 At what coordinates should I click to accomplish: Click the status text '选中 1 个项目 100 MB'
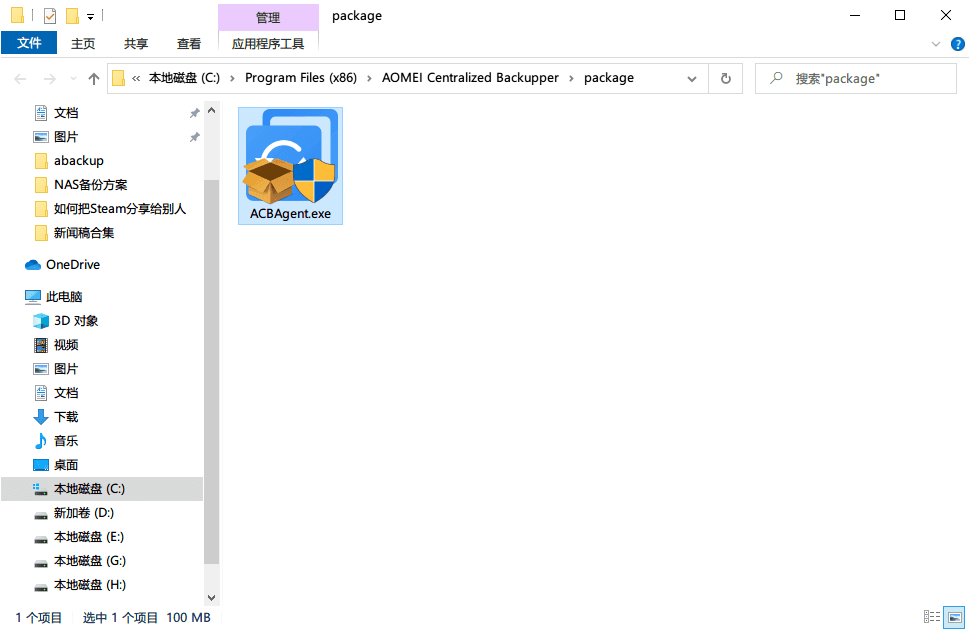pyautogui.click(x=147, y=618)
